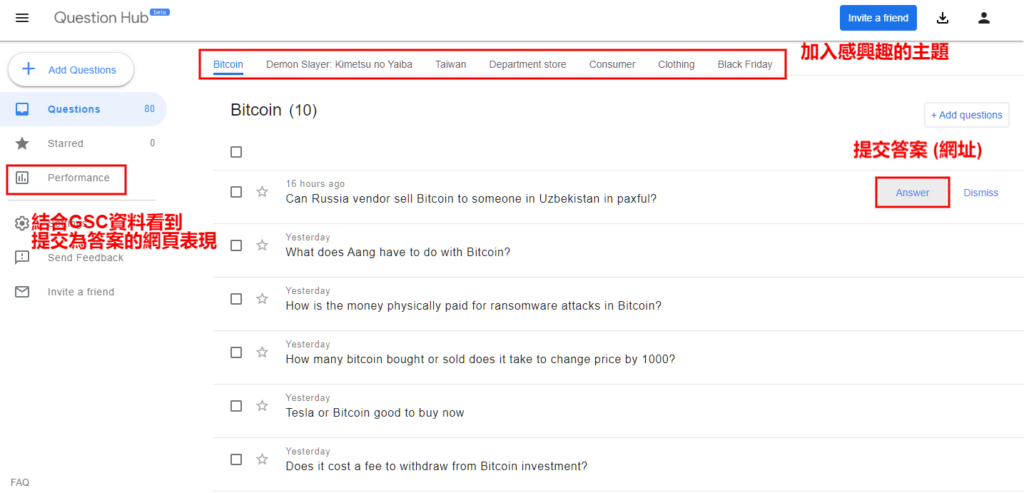Star the withdraw fee question

point(262,460)
